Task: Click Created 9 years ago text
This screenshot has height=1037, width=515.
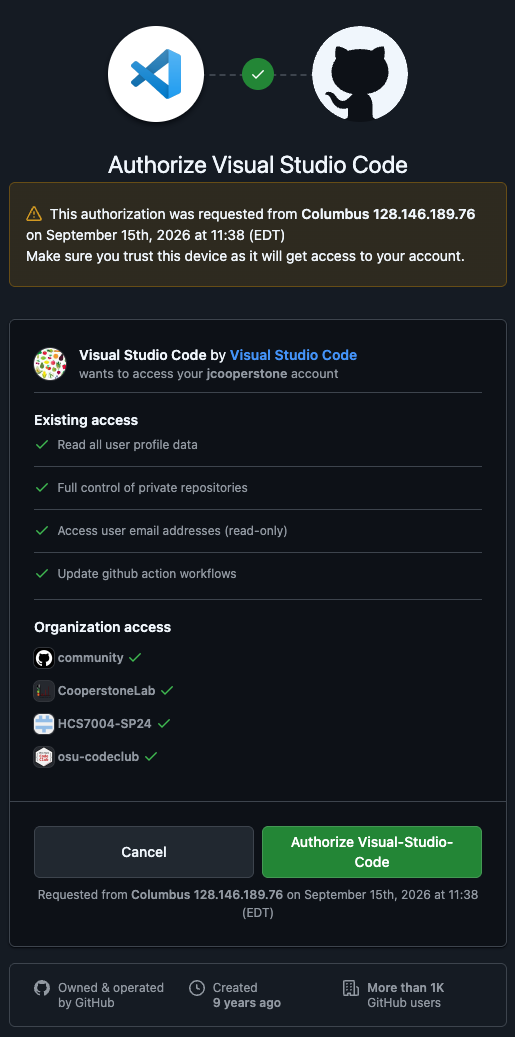Action: (247, 995)
